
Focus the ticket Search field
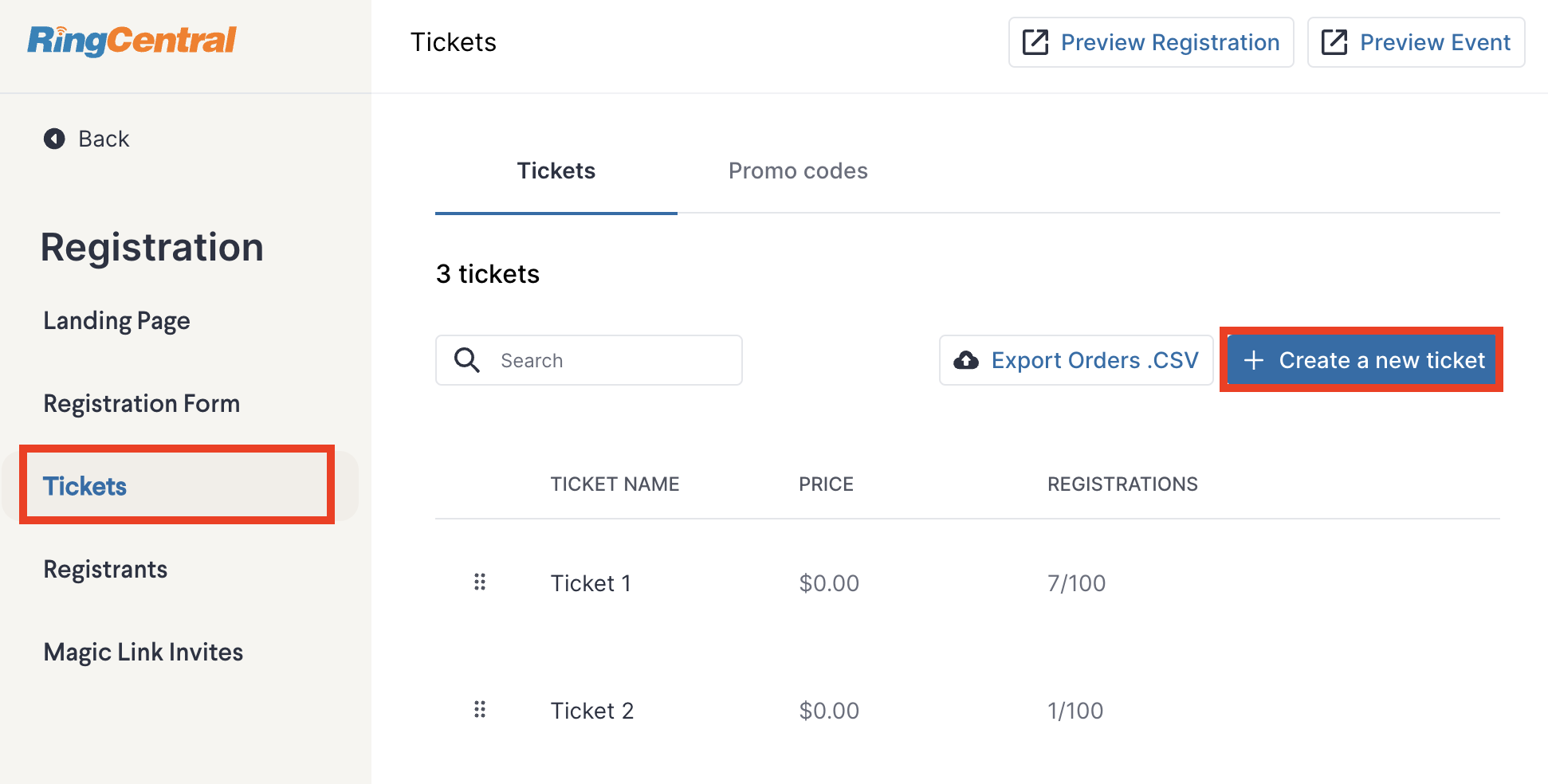pos(589,360)
